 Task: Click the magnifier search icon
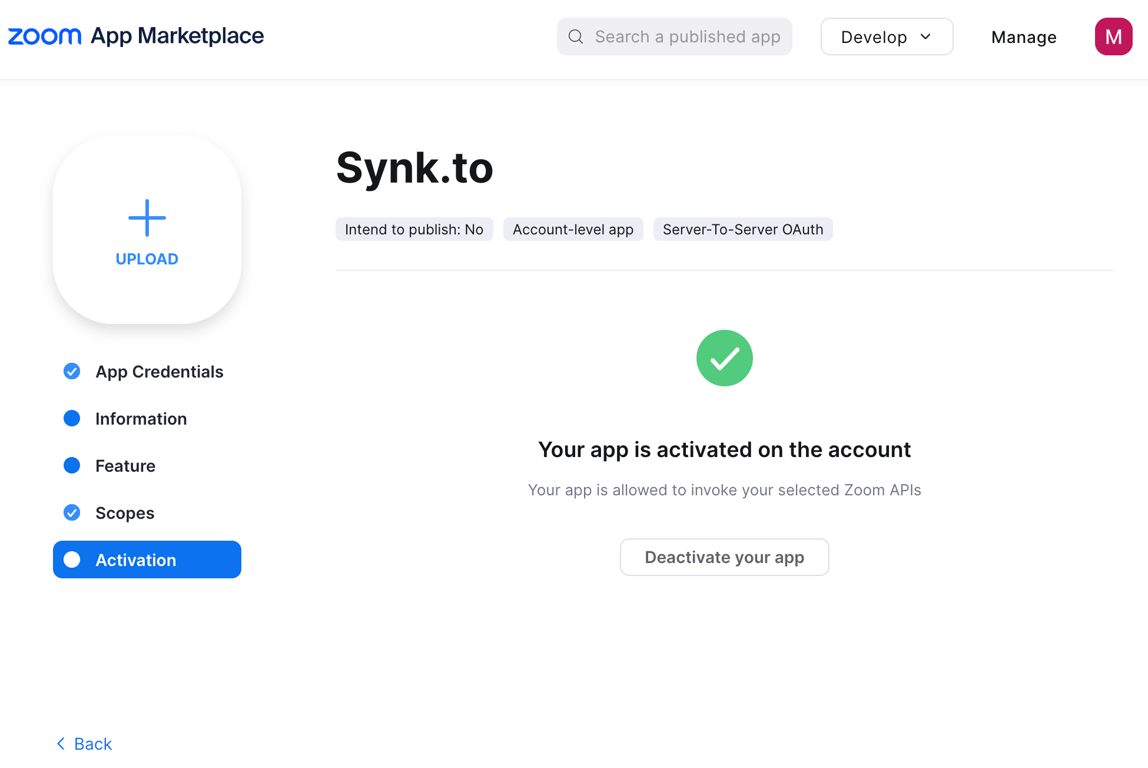(x=576, y=37)
